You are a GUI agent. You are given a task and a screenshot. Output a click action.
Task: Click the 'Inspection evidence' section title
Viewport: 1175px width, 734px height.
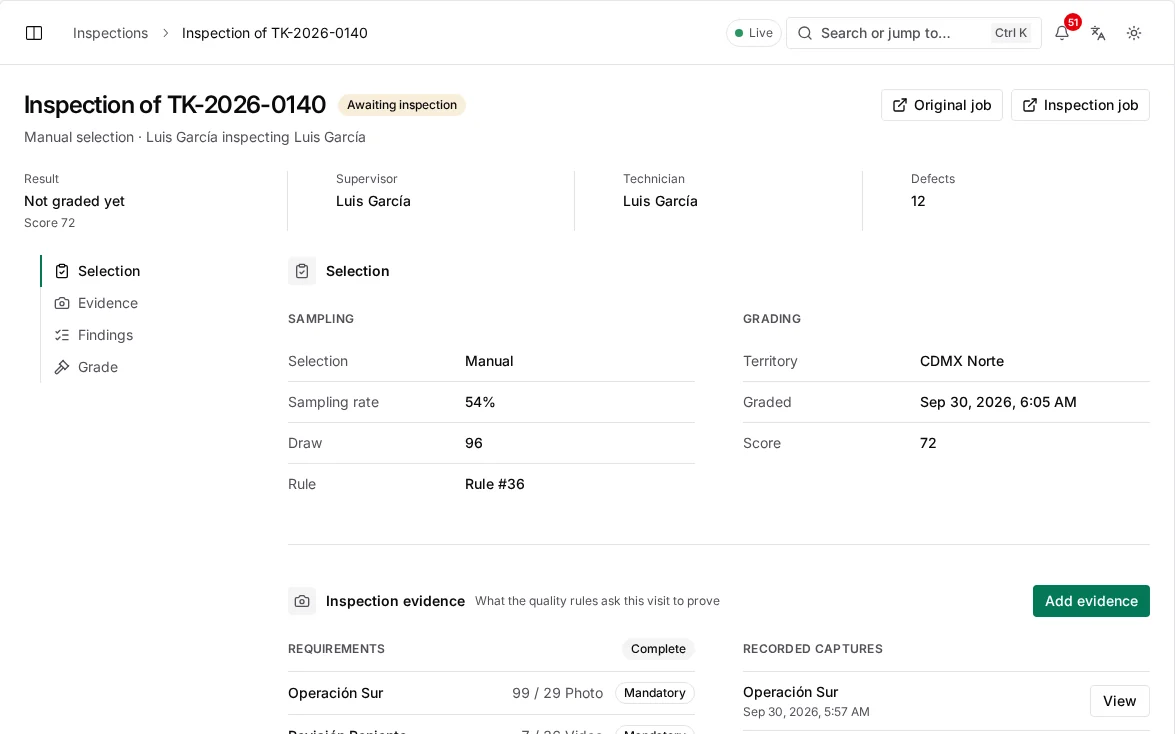(x=395, y=601)
